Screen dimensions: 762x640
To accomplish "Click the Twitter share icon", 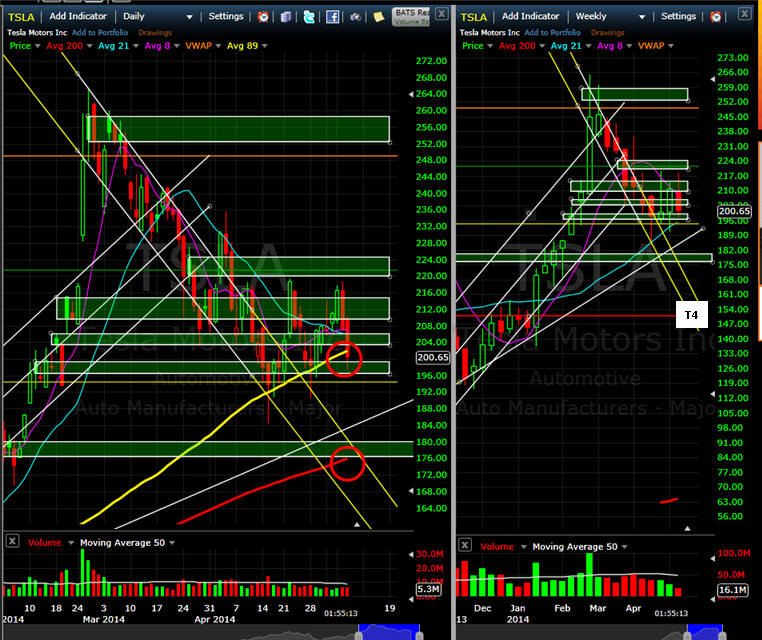I will (x=309, y=17).
